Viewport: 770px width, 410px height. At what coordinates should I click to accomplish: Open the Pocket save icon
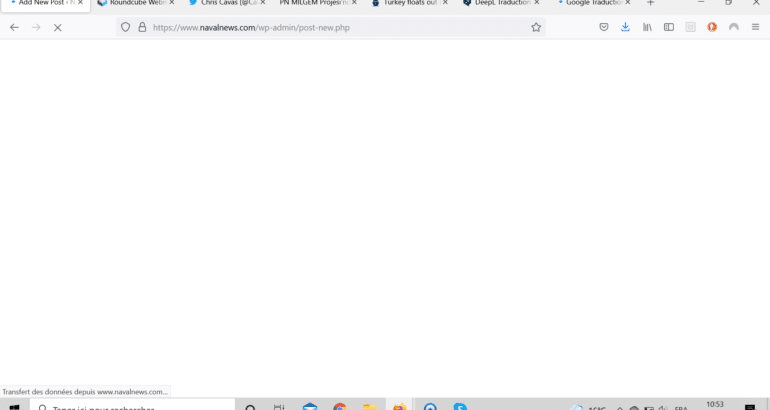tap(604, 27)
